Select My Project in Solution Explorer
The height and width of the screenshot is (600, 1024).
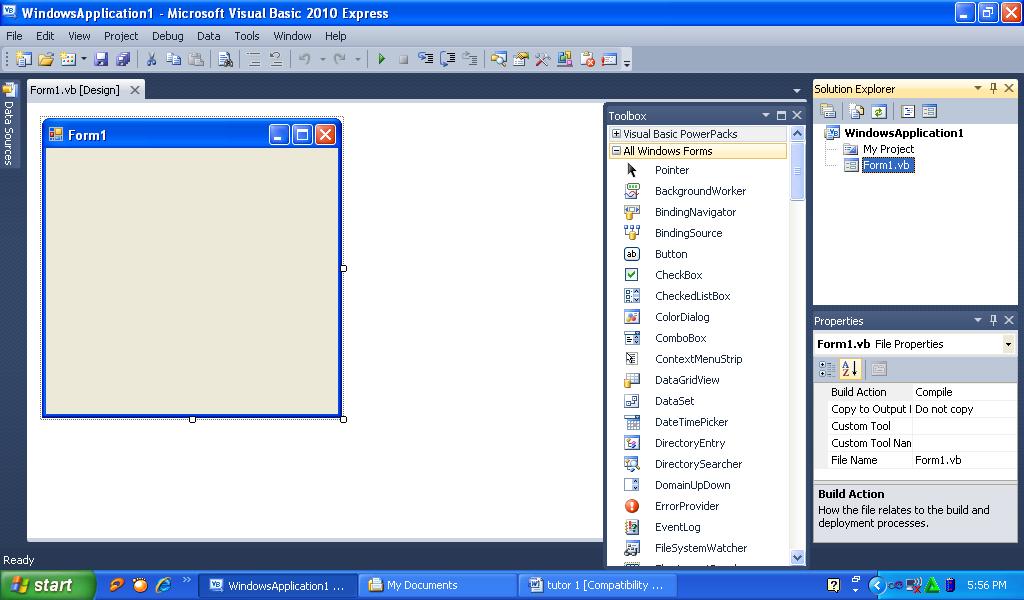(x=888, y=149)
